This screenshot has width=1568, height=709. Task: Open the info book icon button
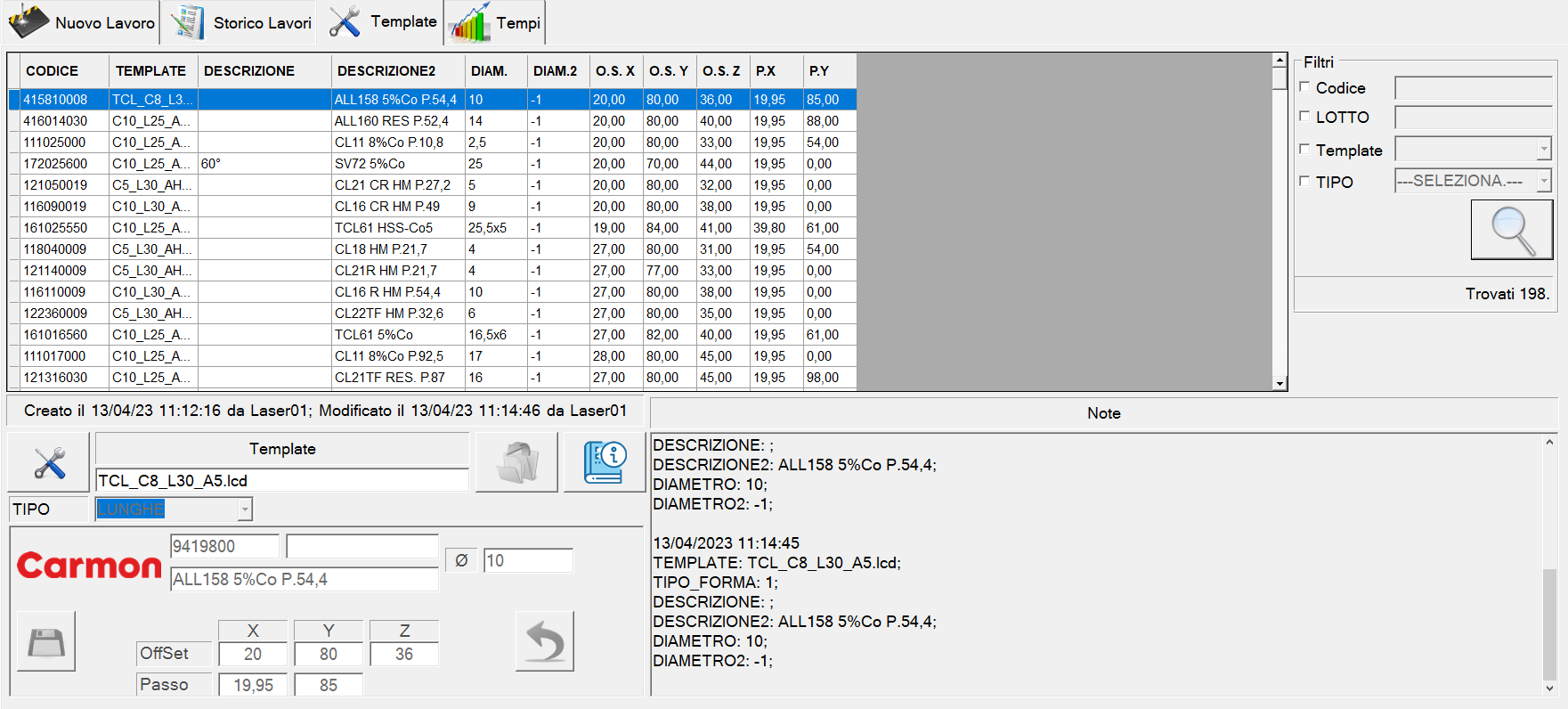[x=605, y=462]
